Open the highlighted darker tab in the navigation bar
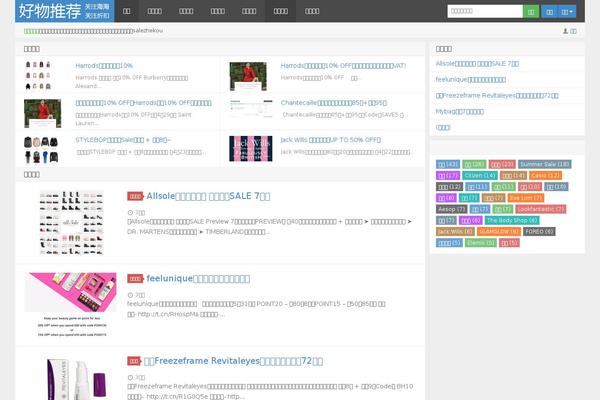 [x=280, y=11]
